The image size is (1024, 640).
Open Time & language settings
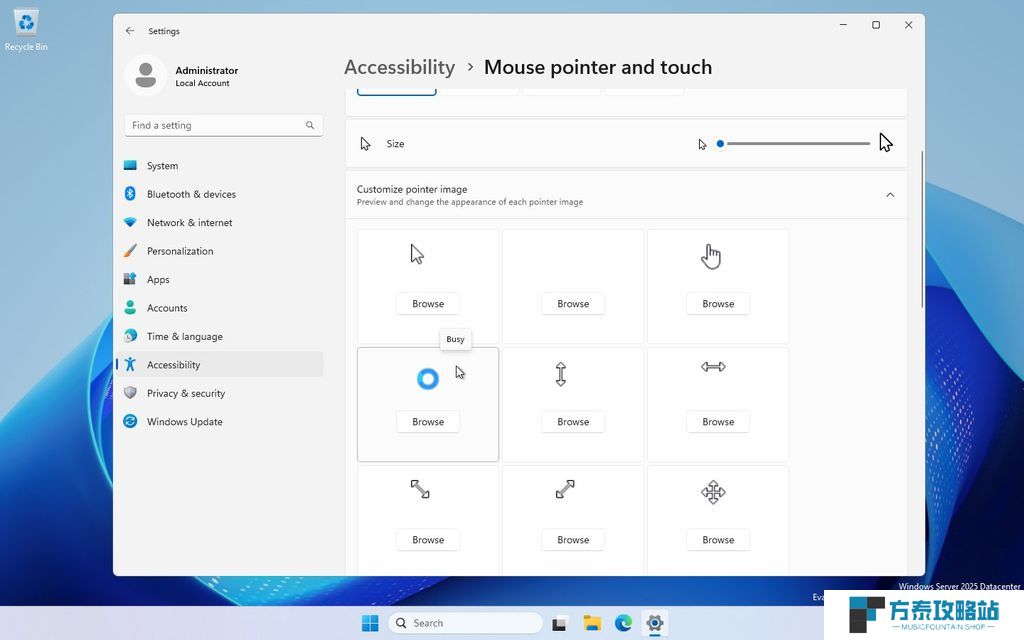pyautogui.click(x=220, y=336)
